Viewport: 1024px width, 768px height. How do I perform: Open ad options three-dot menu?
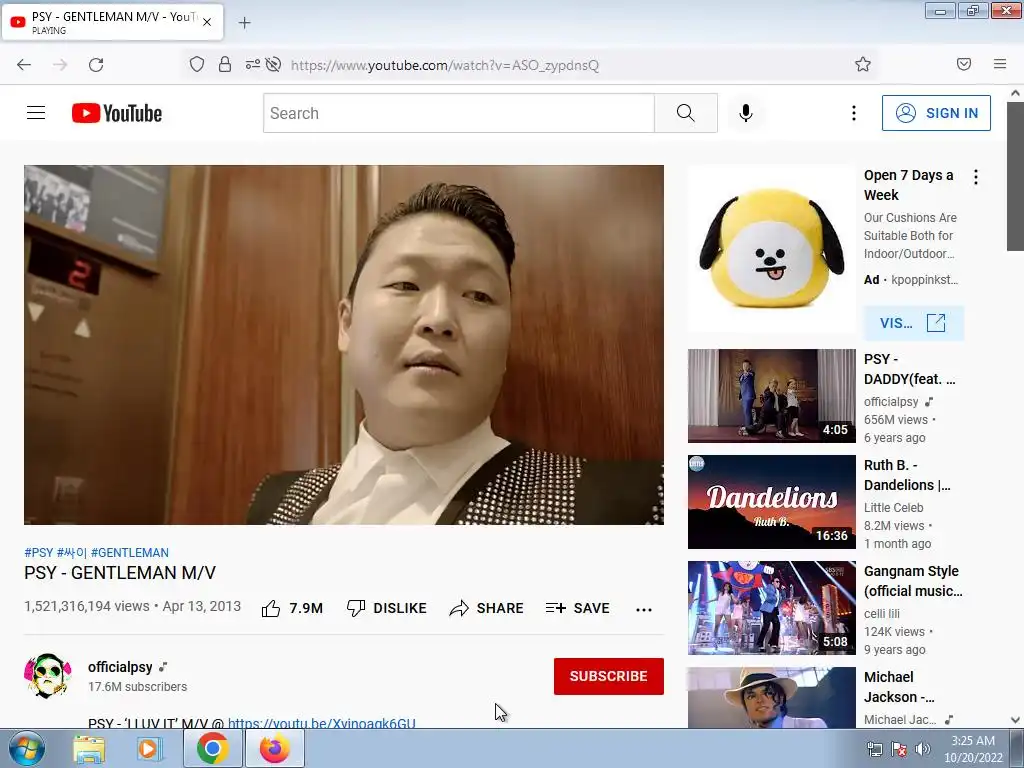(x=976, y=177)
